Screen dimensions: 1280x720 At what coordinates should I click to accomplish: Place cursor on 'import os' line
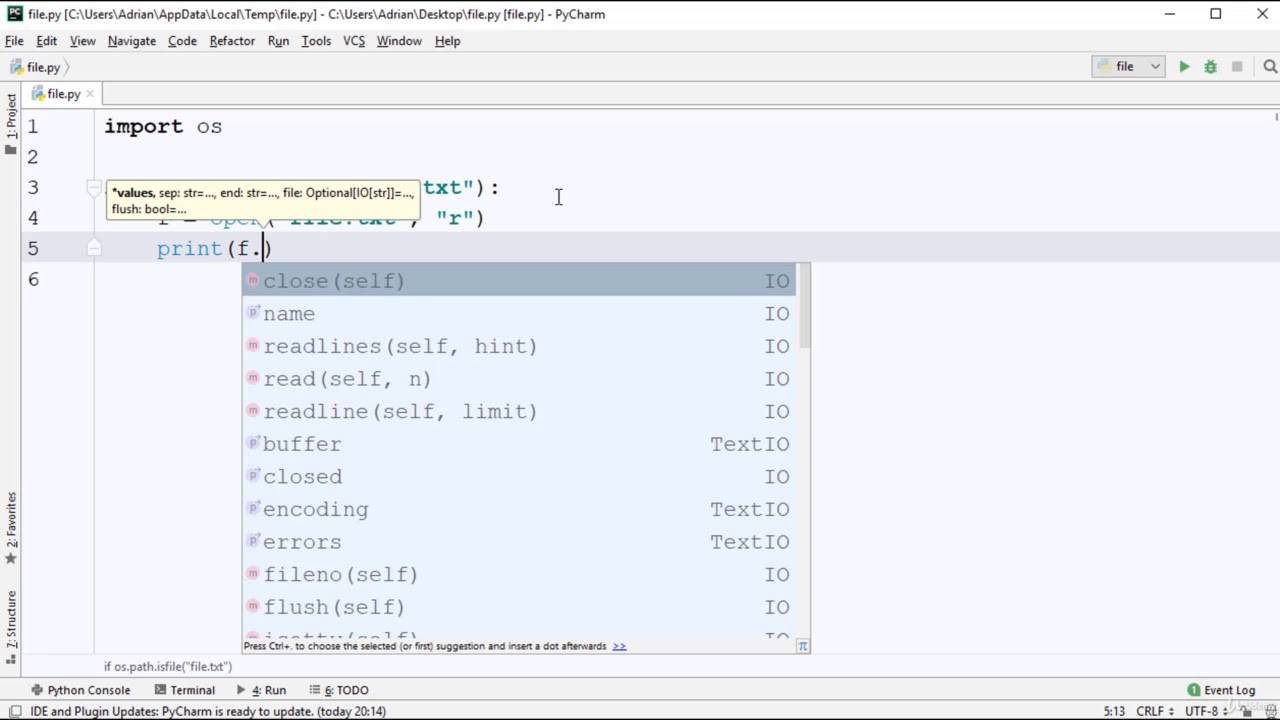pos(163,126)
